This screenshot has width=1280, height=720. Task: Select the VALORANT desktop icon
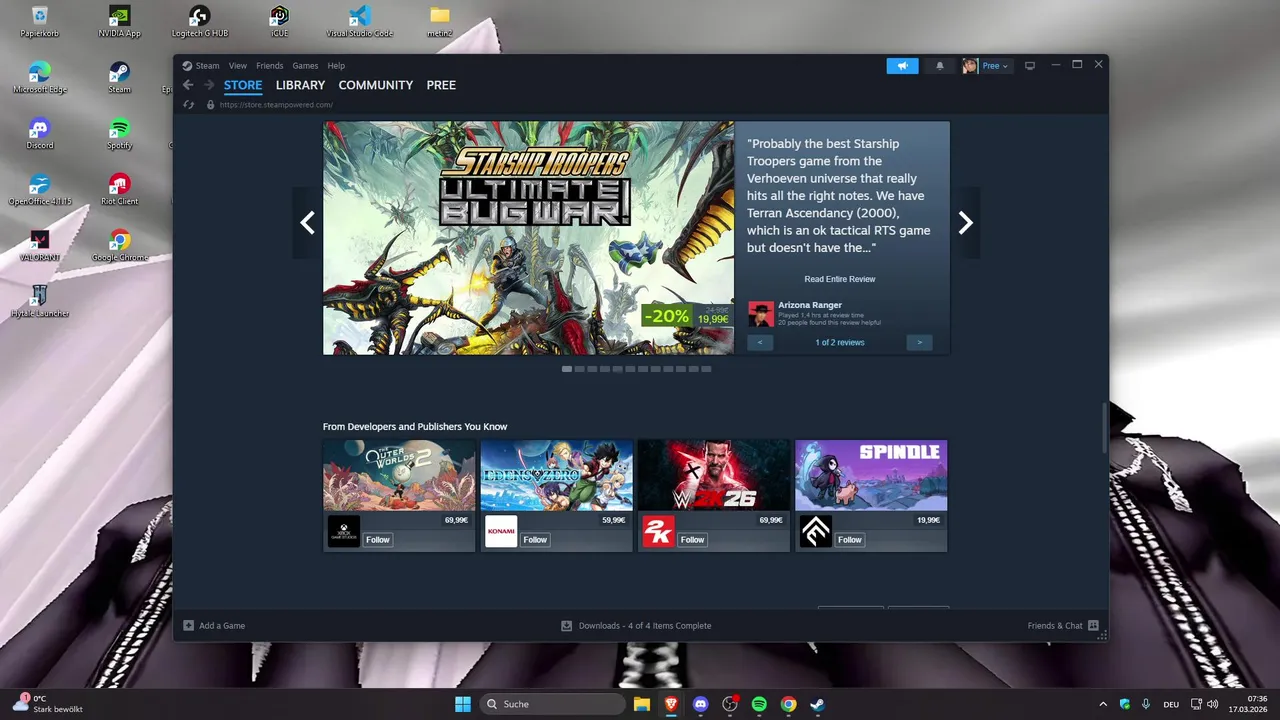(39, 246)
